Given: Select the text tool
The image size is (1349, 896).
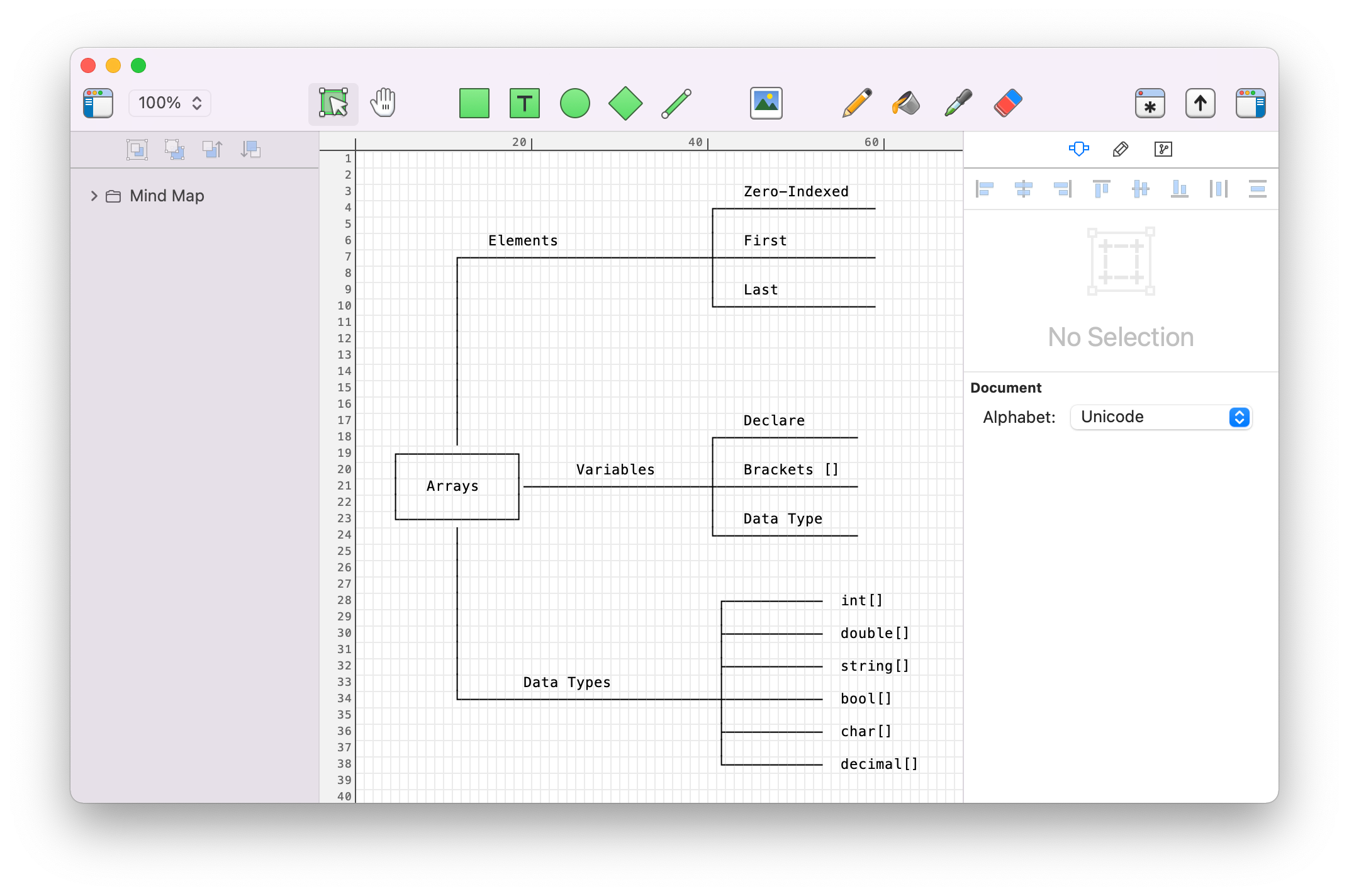Looking at the screenshot, I should (524, 102).
